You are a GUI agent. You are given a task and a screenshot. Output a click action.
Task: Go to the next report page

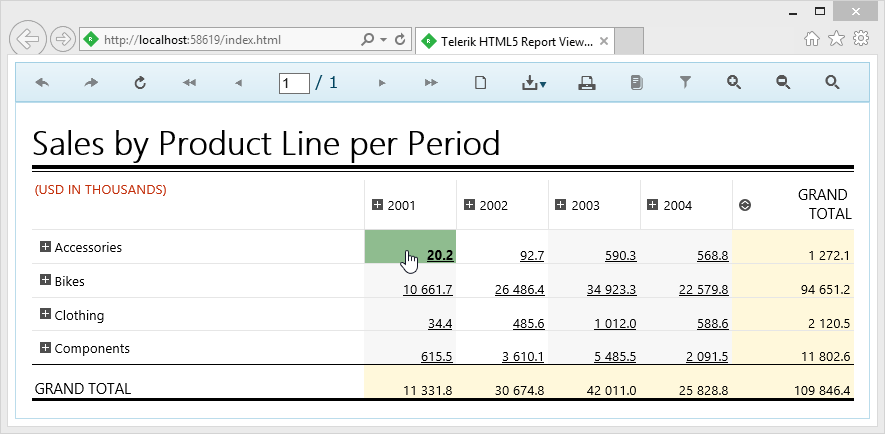tap(382, 83)
